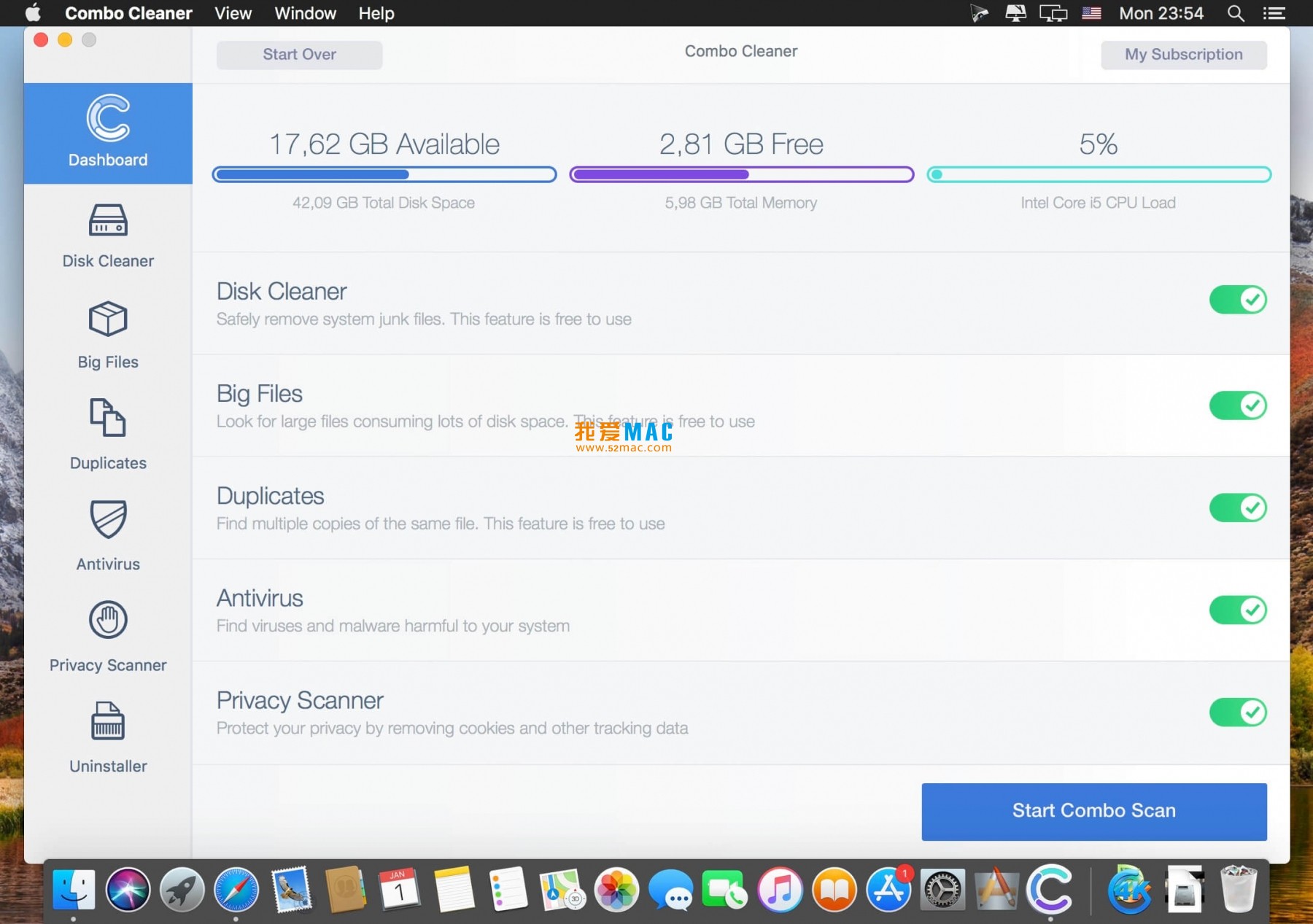The width and height of the screenshot is (1313, 924).
Task: Turn off the Duplicates toggle
Action: pos(1238,507)
